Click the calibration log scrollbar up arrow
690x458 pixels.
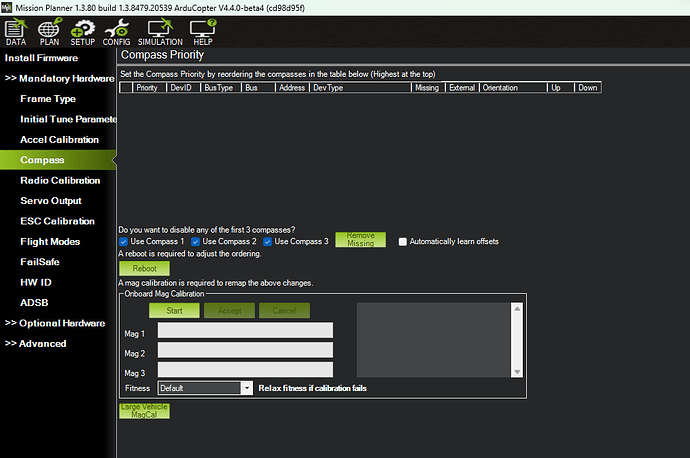pyautogui.click(x=517, y=309)
